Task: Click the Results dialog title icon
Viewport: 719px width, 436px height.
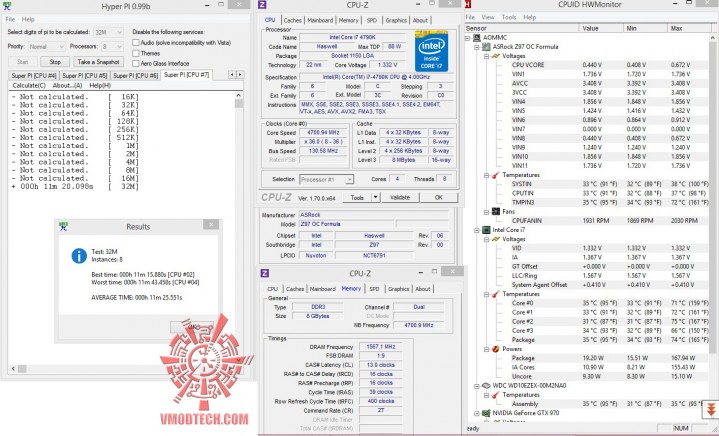Action: (x=63, y=226)
